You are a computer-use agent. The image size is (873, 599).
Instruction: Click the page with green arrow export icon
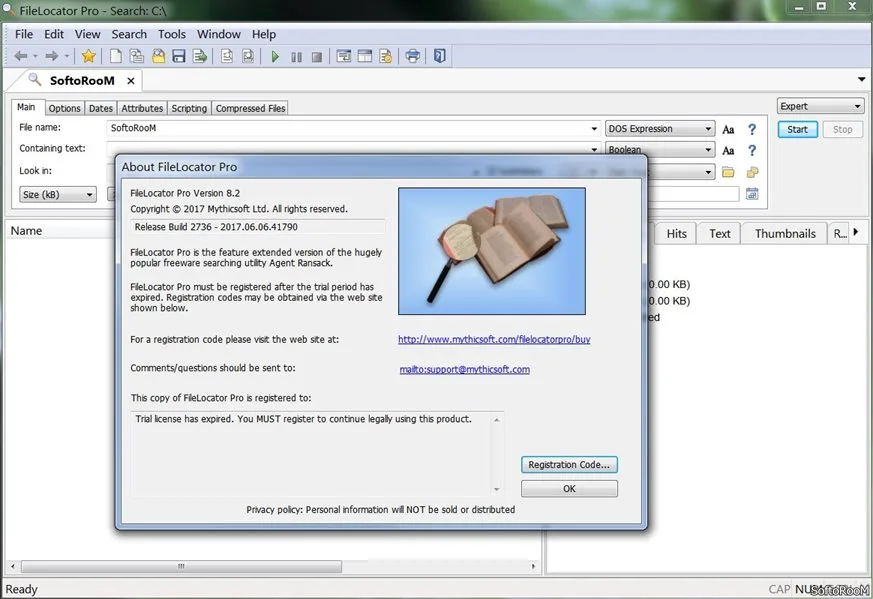click(200, 56)
